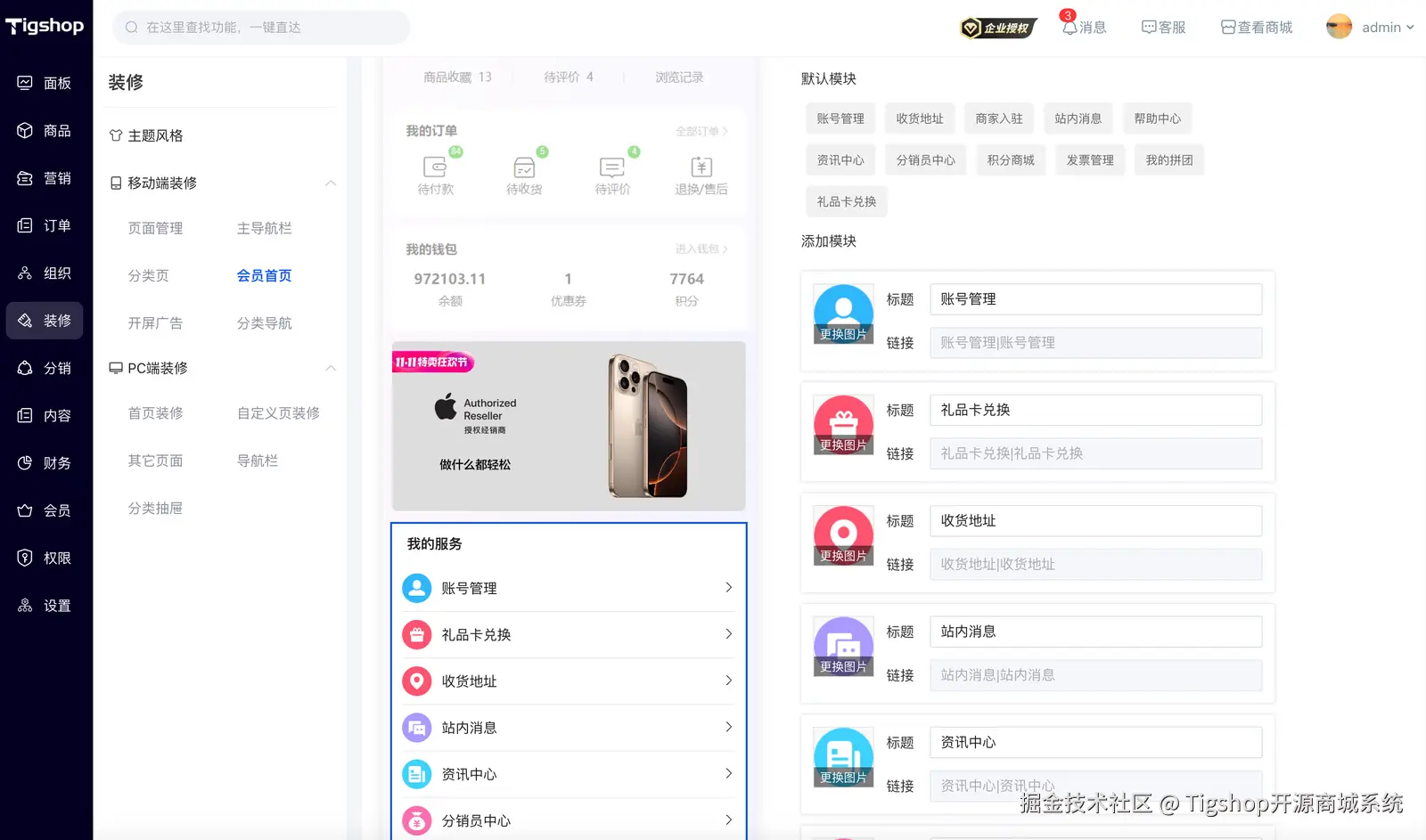Click the 礼品卡兑换 gift icon in 我的服务
The image size is (1426, 840).
coord(416,634)
